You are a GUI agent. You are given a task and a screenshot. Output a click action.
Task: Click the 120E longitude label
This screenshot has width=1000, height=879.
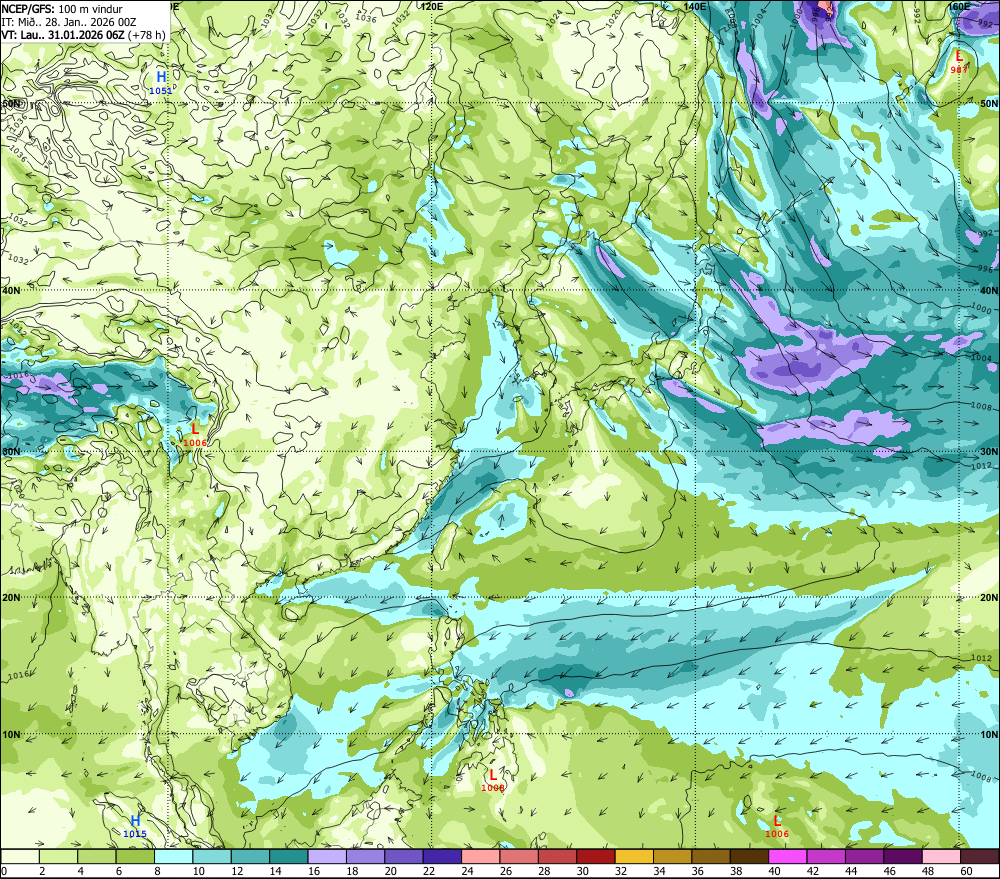pyautogui.click(x=432, y=6)
